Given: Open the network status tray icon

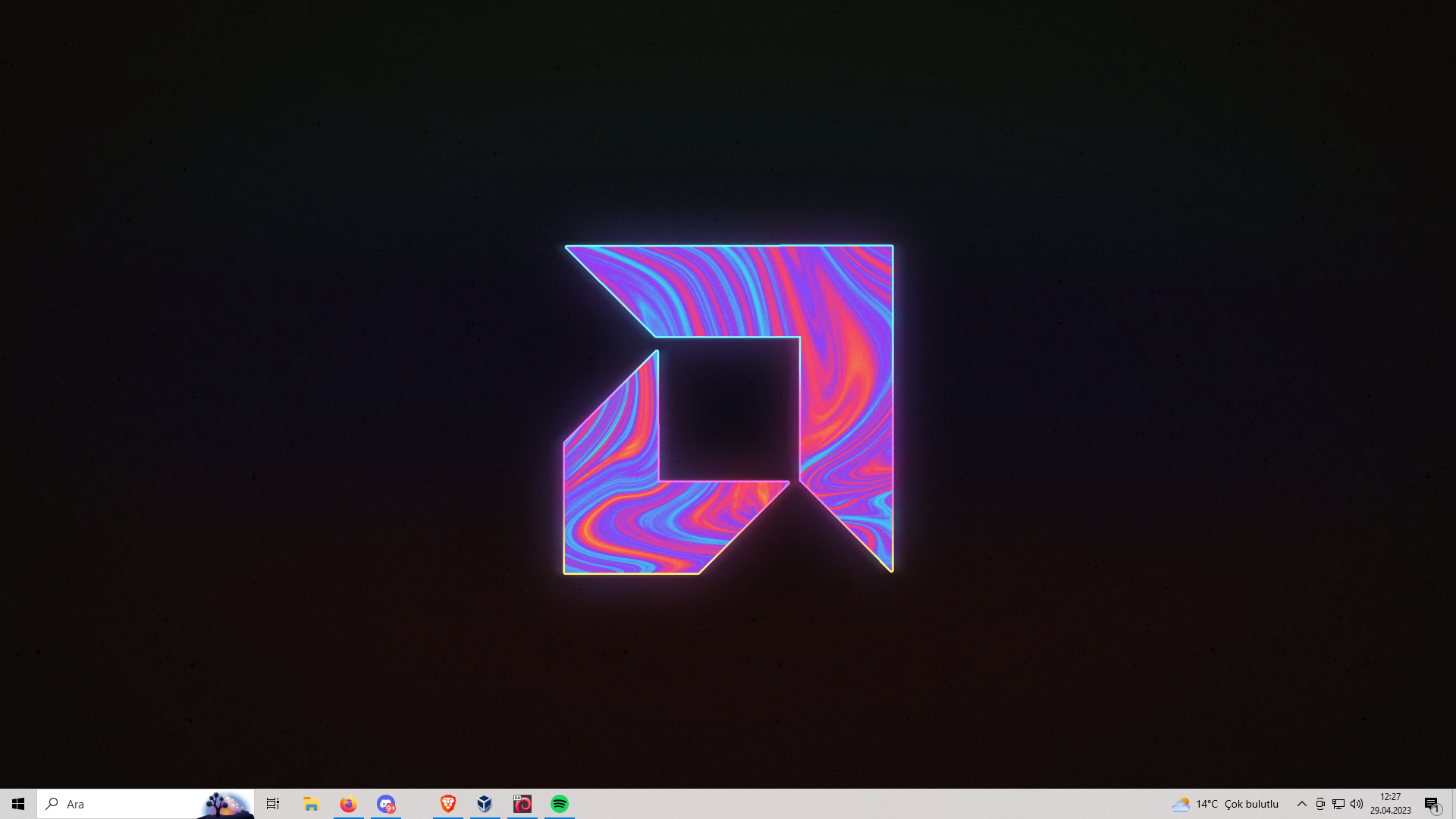Looking at the screenshot, I should click(x=1338, y=804).
